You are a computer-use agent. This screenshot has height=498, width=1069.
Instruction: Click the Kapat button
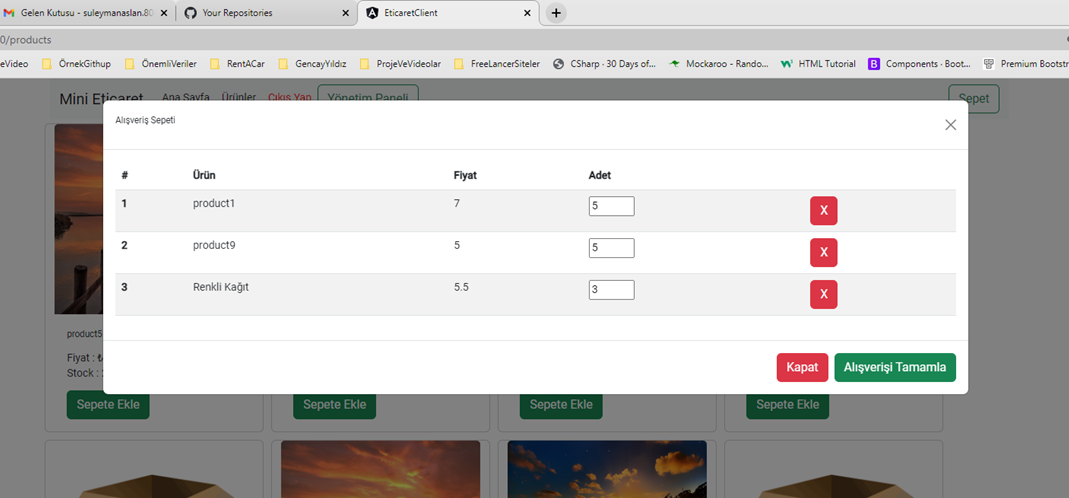coord(802,367)
